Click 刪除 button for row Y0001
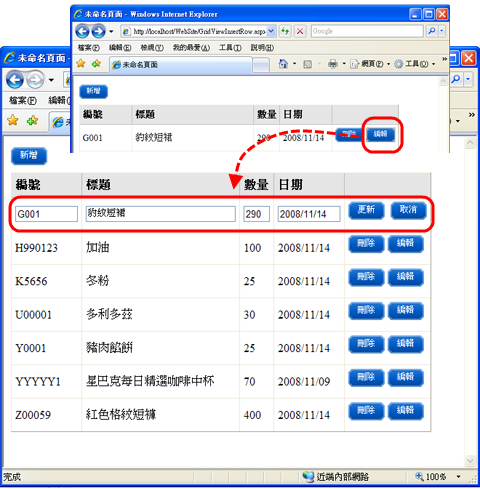The height and width of the screenshot is (489, 480). point(366,344)
